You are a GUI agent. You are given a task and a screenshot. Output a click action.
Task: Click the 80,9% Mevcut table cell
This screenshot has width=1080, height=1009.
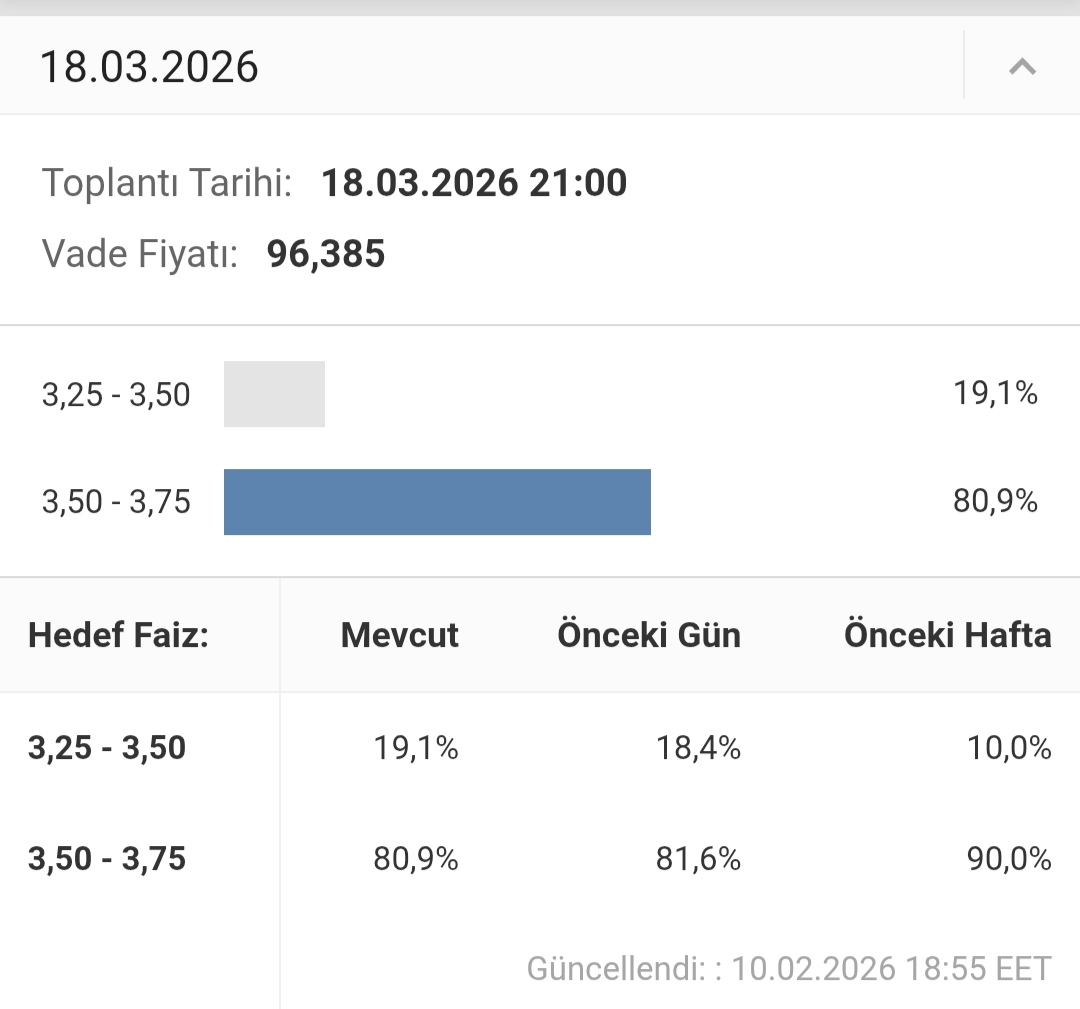pos(416,859)
